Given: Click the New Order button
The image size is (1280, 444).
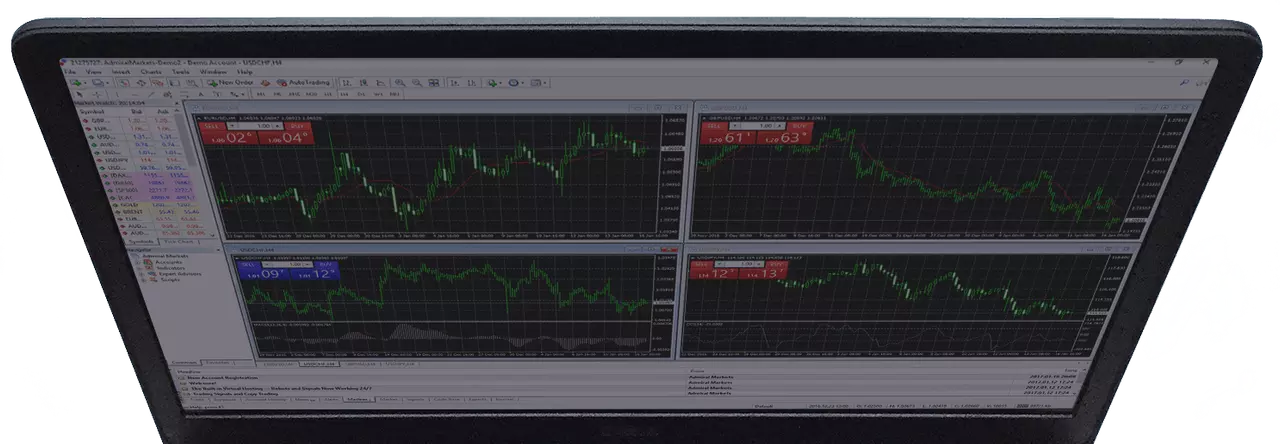Looking at the screenshot, I should point(230,83).
